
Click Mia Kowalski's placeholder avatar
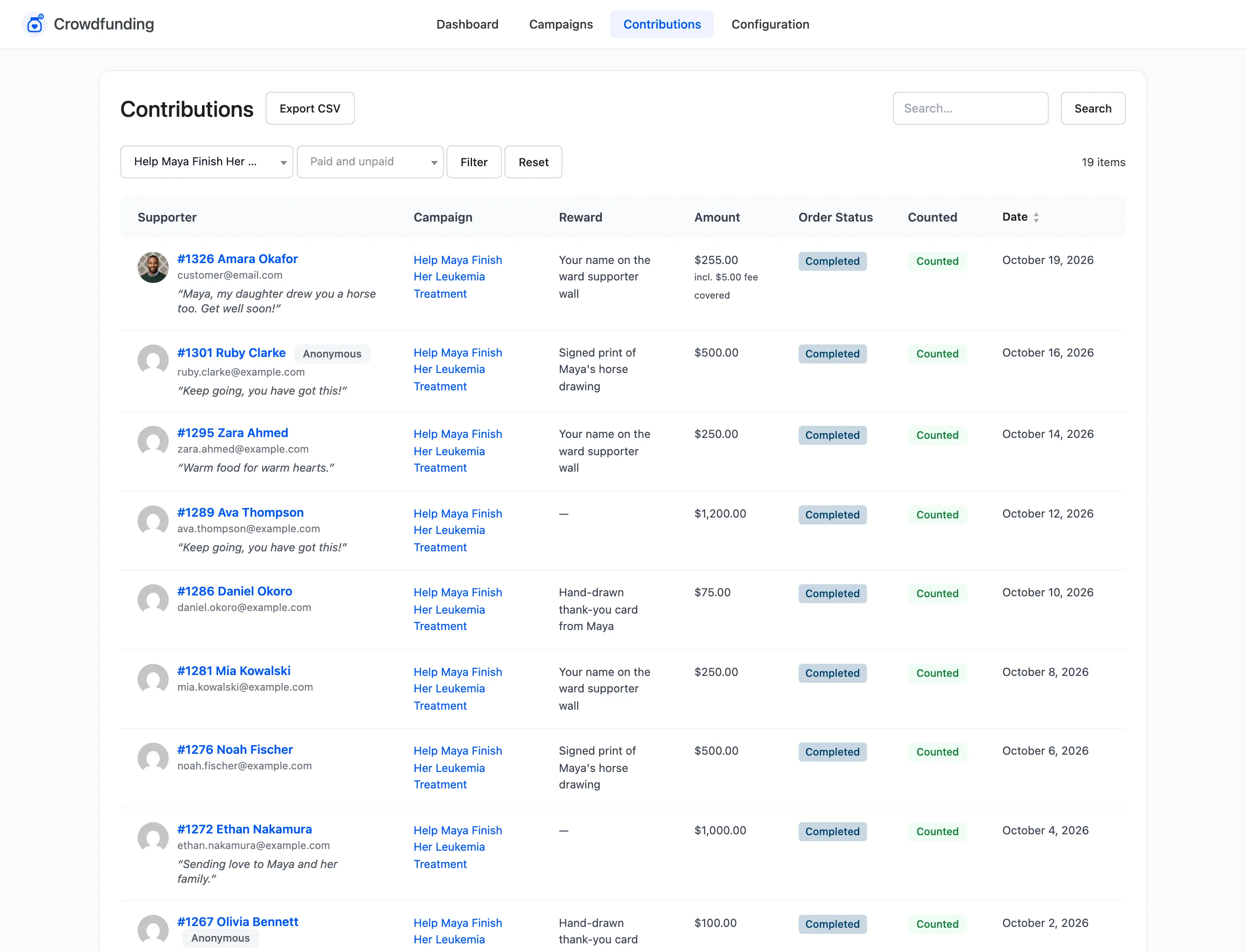[153, 679]
